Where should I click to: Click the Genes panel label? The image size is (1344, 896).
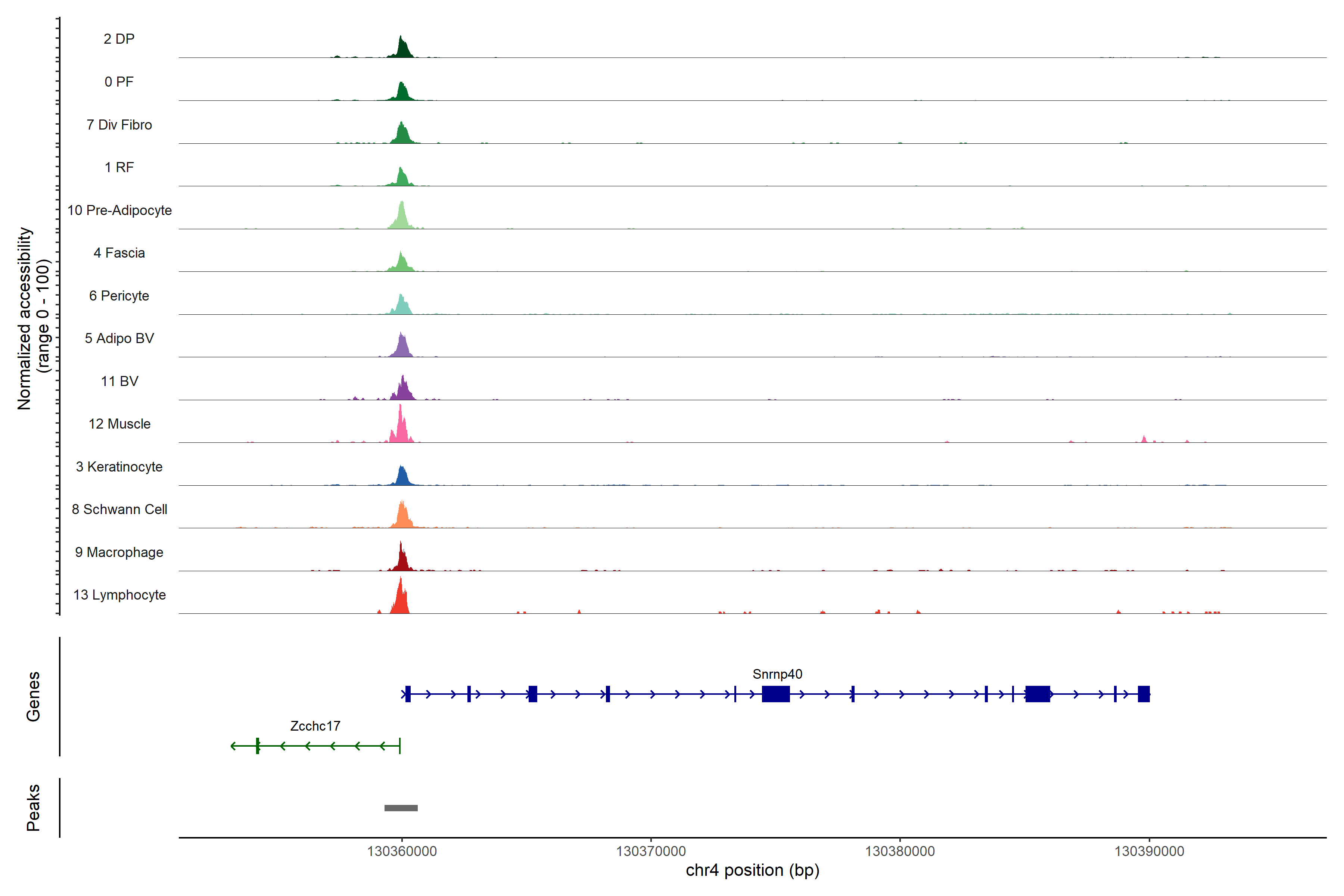point(33,696)
